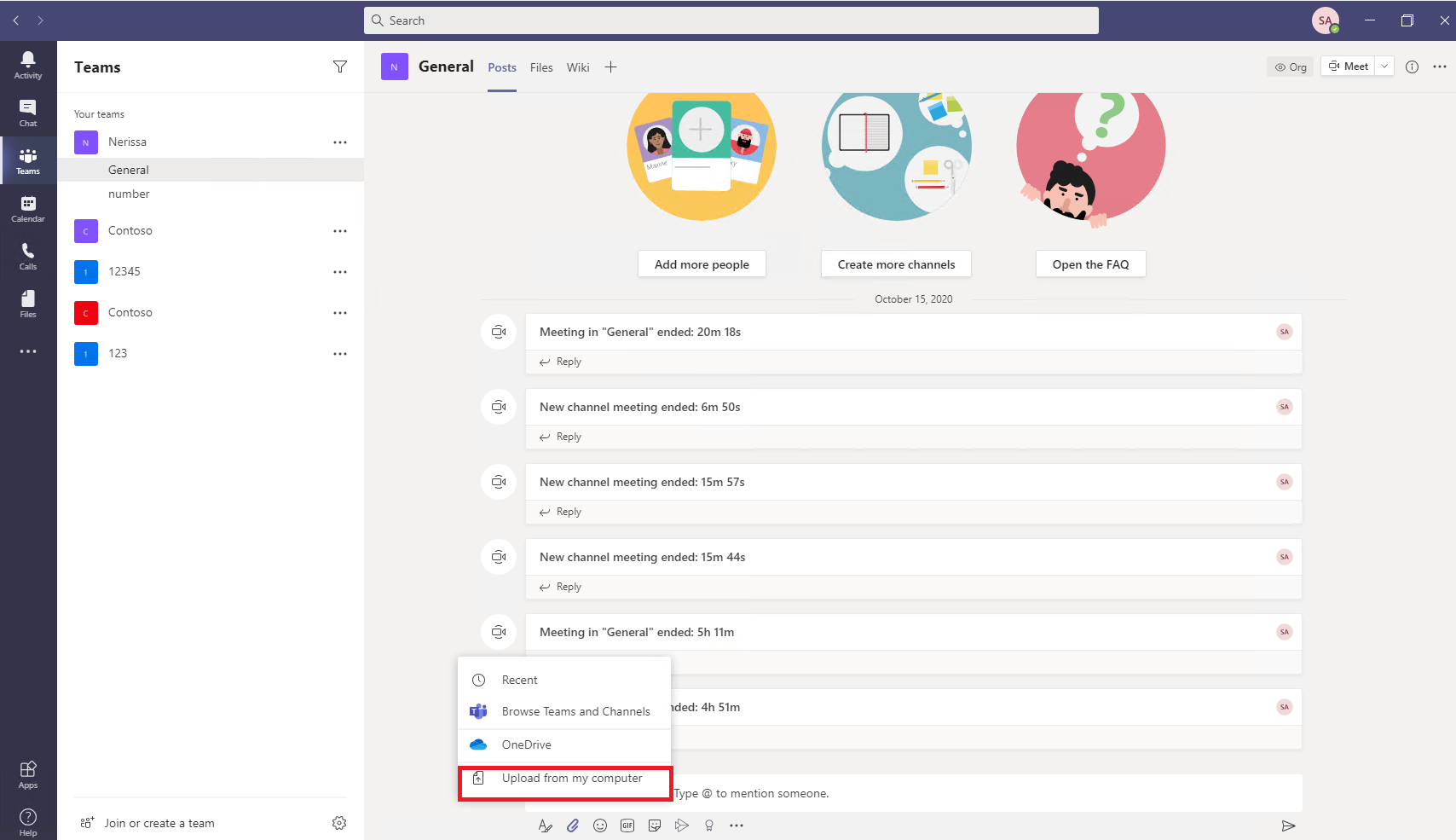Screen dimensions: 1456x840
Task: Open the Calendar from the sidebar
Action: click(28, 207)
